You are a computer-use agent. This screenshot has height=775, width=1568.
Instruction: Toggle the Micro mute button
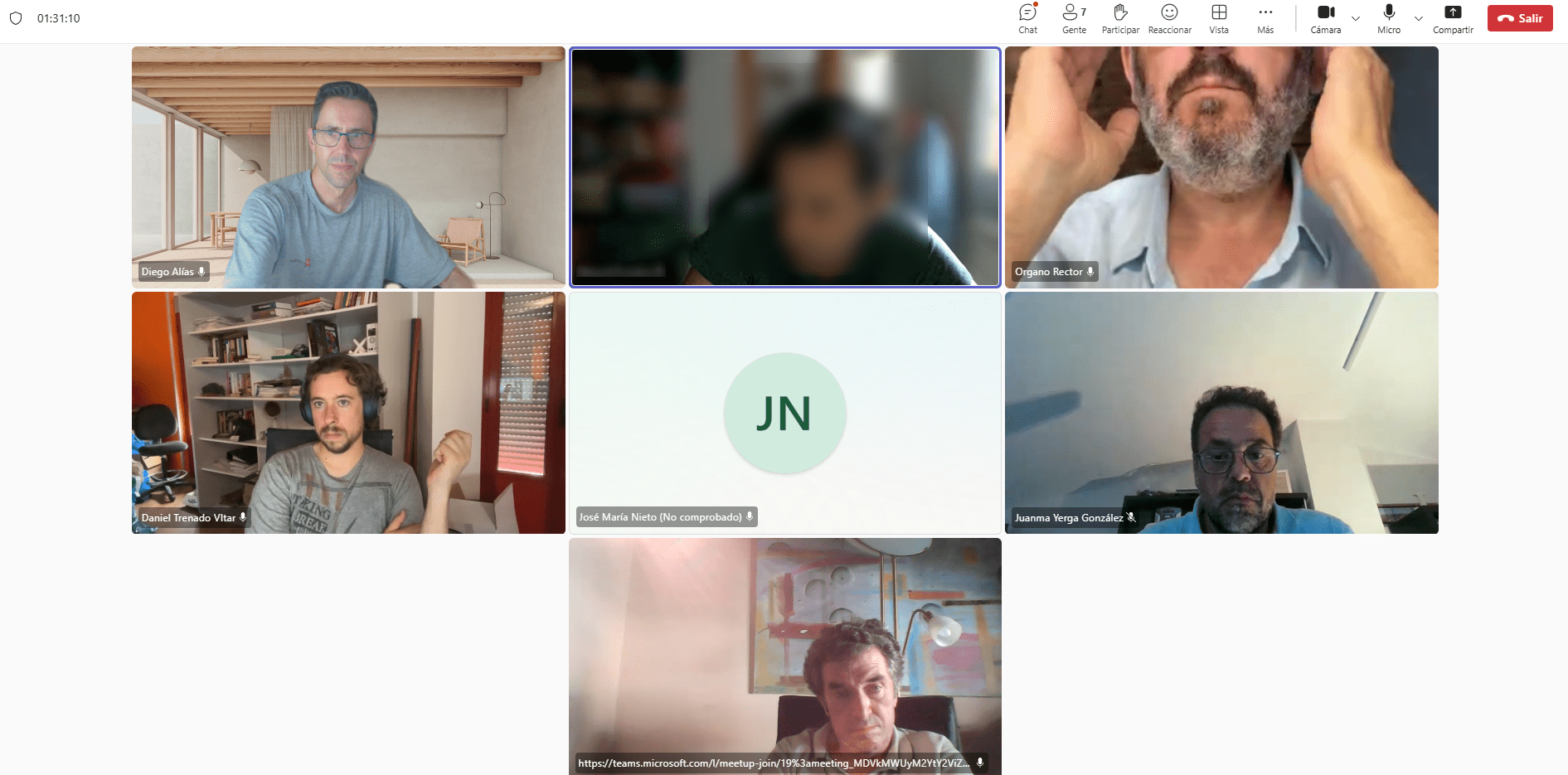(x=1389, y=18)
